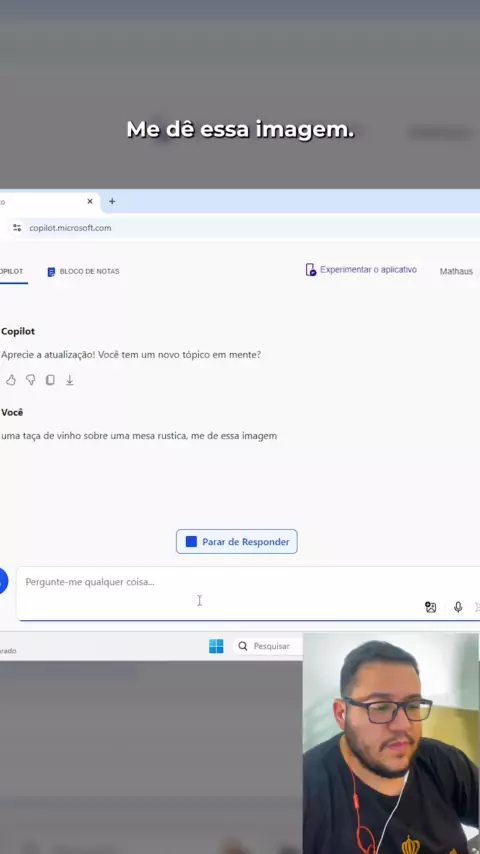This screenshot has height=854, width=480.
Task: Open the Mathaus account menu
Action: tap(456, 271)
